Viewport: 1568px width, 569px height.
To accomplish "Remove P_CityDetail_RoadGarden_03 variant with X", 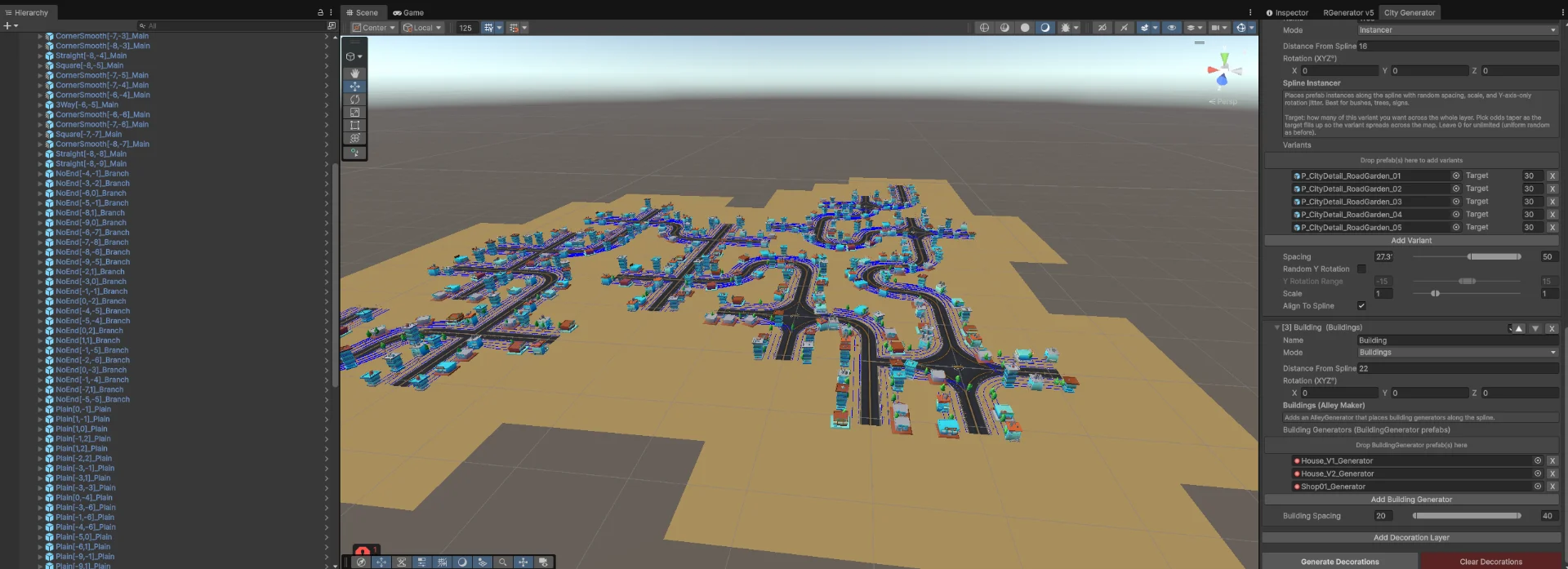I will pos(1552,202).
